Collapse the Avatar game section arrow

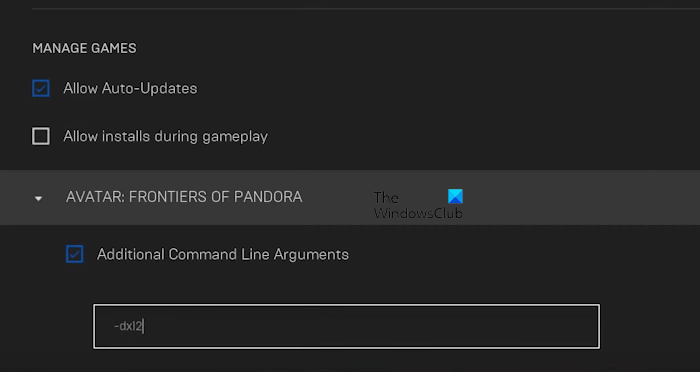click(38, 198)
